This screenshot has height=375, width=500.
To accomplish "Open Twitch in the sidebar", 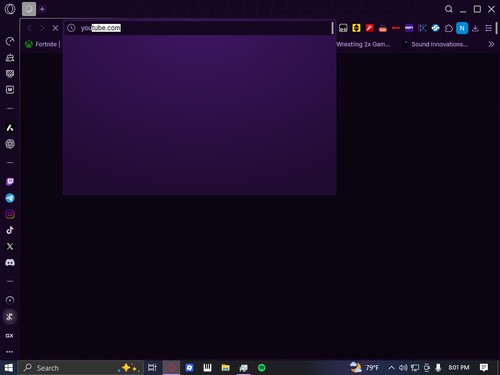I will (x=10, y=182).
